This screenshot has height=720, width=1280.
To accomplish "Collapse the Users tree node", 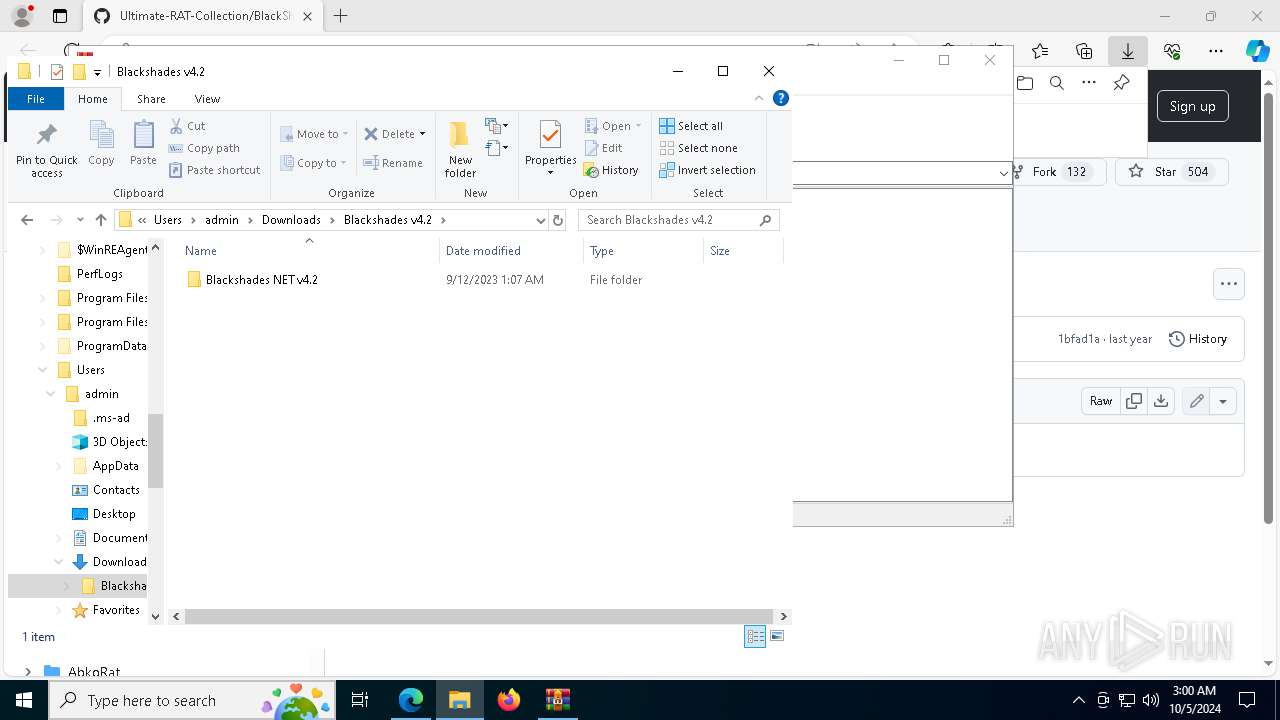I will [42, 370].
